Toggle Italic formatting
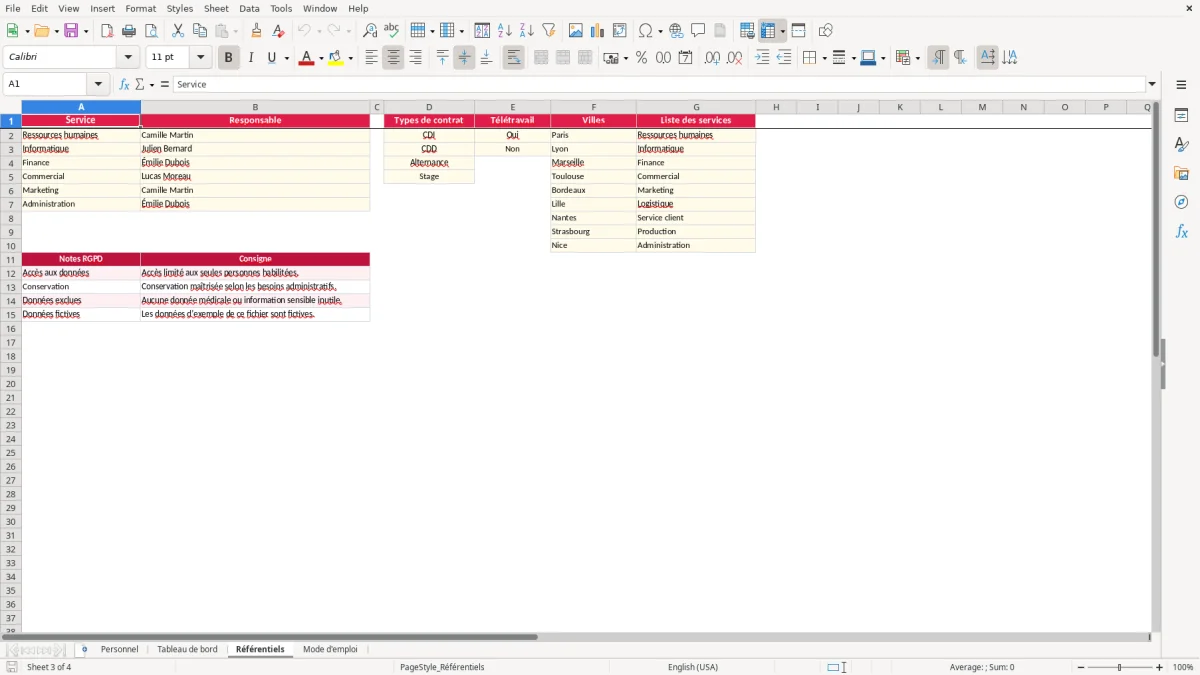1200x675 pixels. pyautogui.click(x=250, y=58)
